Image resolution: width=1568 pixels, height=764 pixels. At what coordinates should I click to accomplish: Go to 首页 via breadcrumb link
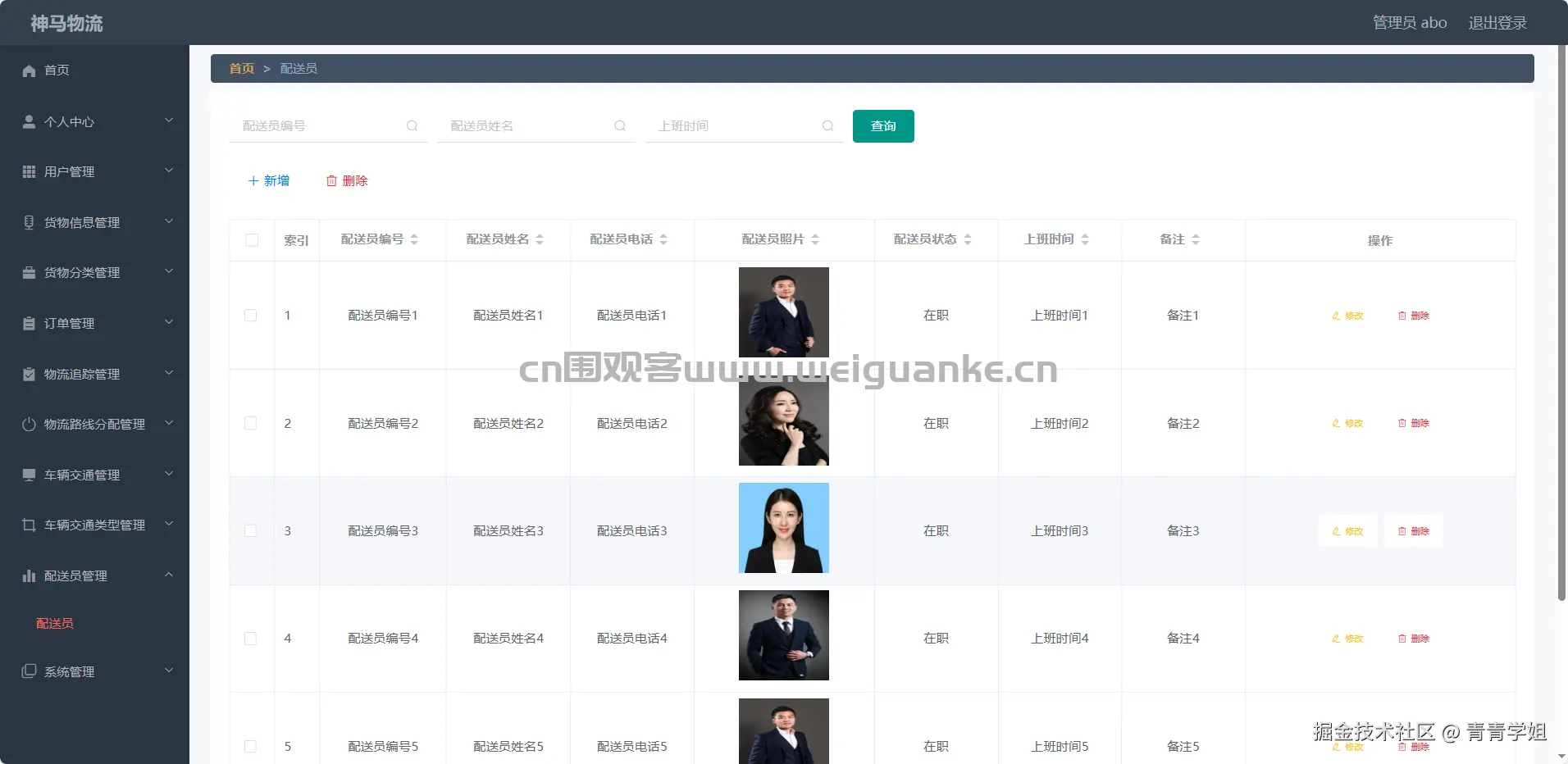point(241,69)
